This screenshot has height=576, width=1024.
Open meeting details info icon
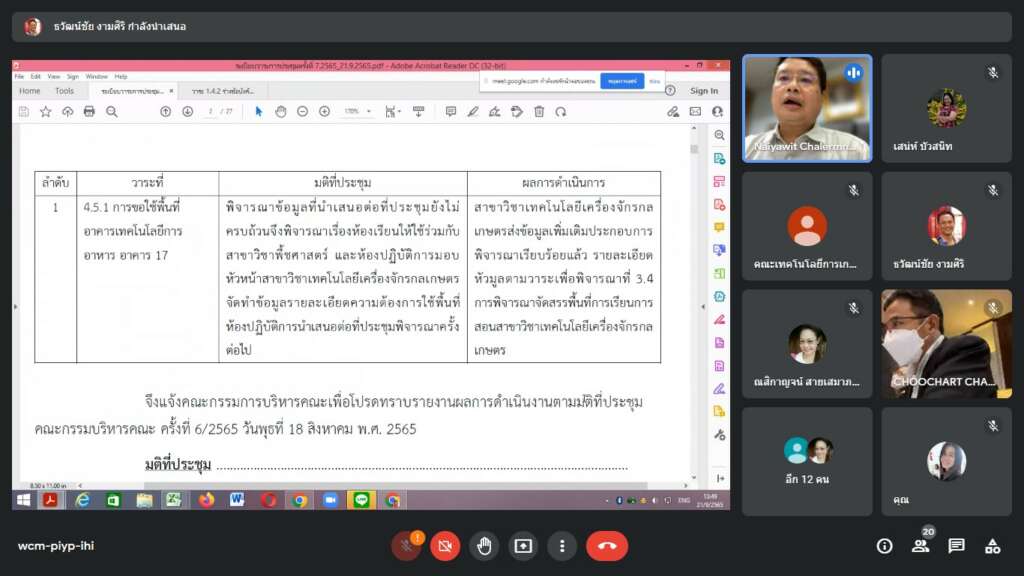(x=884, y=546)
